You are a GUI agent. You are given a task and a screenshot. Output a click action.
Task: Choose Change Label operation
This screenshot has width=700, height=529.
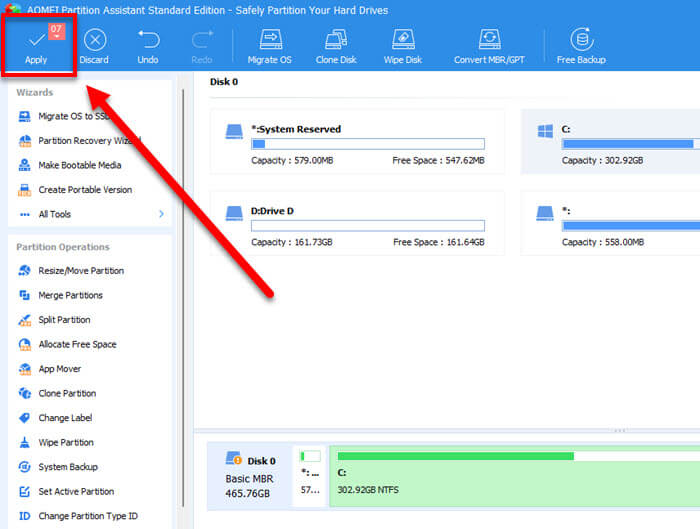[x=55, y=418]
